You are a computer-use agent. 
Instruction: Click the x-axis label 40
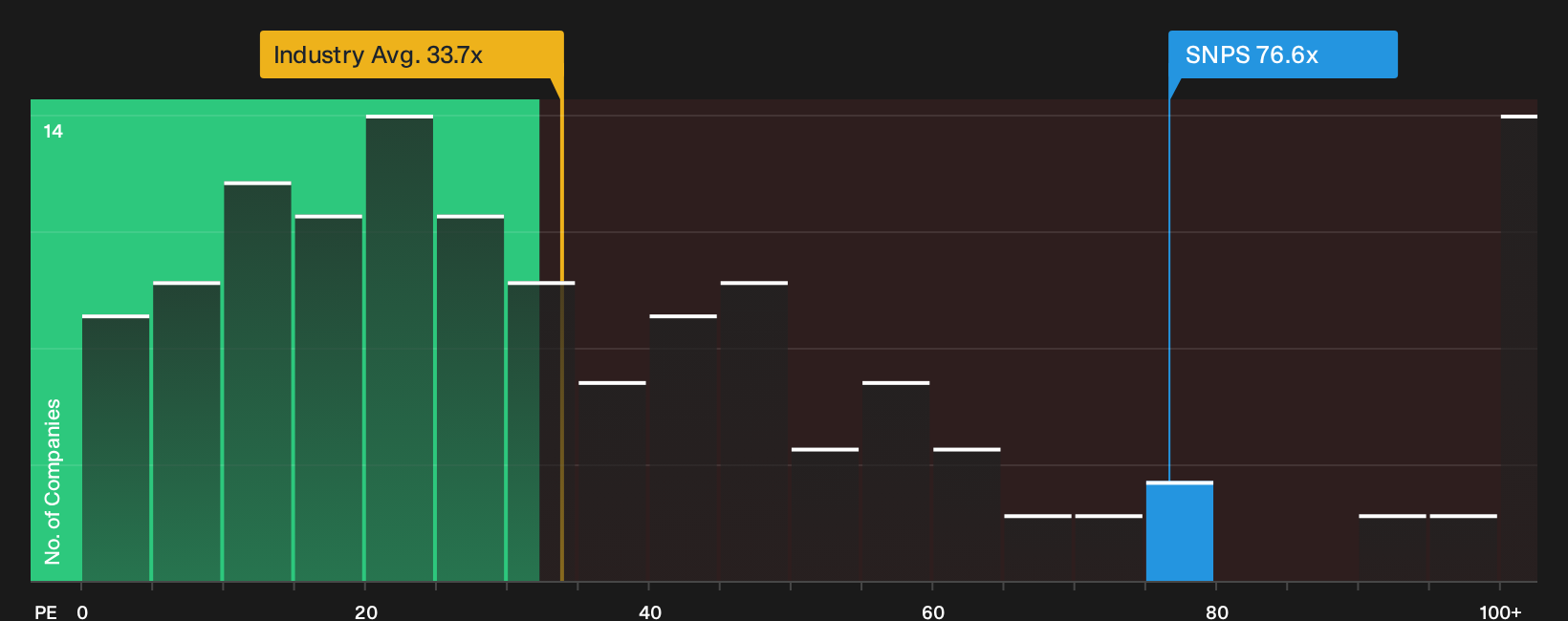pos(650,611)
